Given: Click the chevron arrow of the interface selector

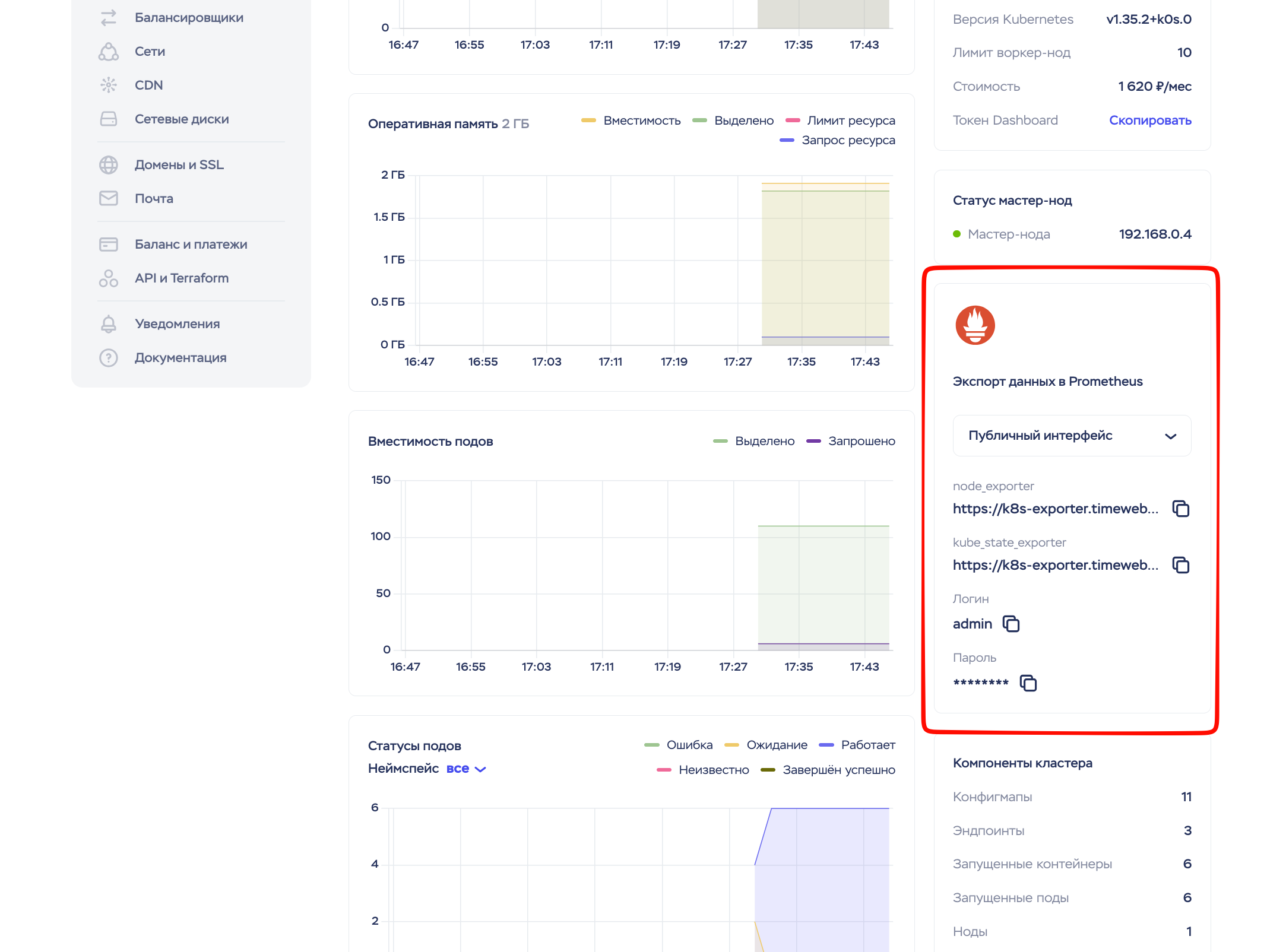Looking at the screenshot, I should (x=1170, y=436).
